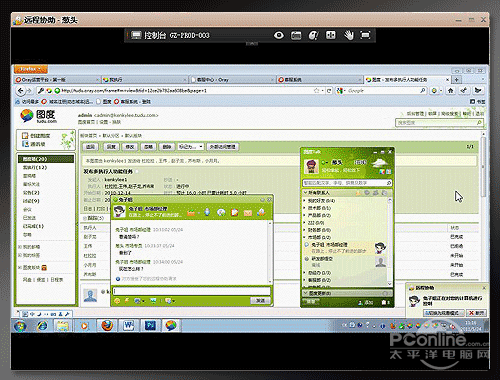This screenshot has width=500, height=380.
Task: Click monitor icon beside 控制台 label
Action: click(x=136, y=35)
